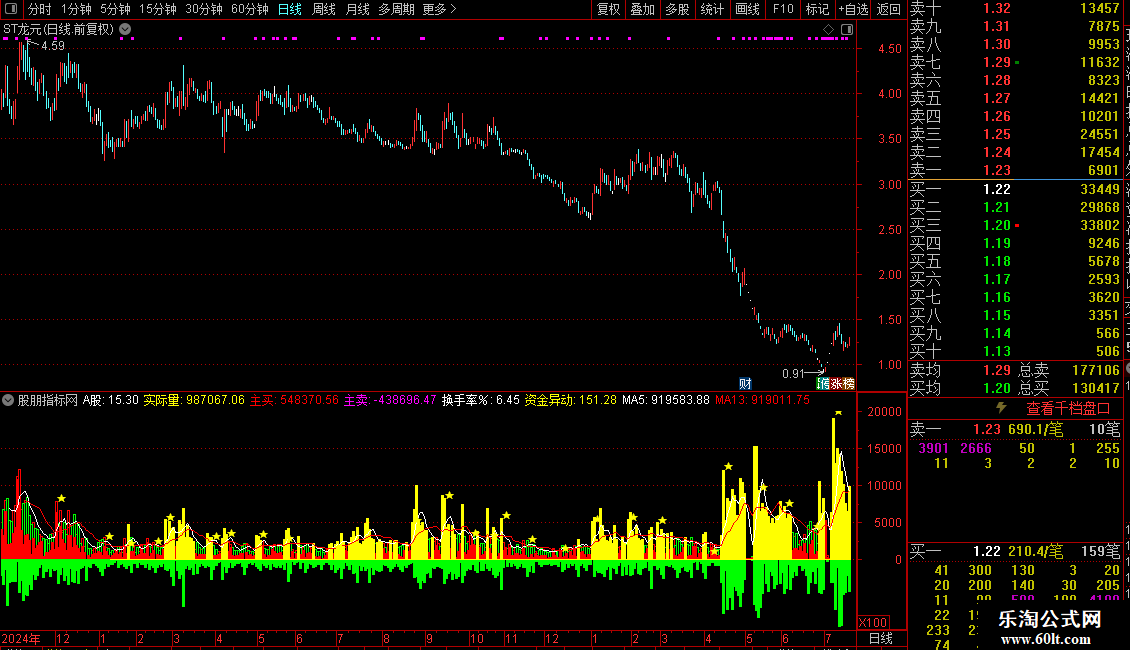The width and height of the screenshot is (1130, 650).
Task: Click the 2024年 date axis label
Action: pos(21,638)
